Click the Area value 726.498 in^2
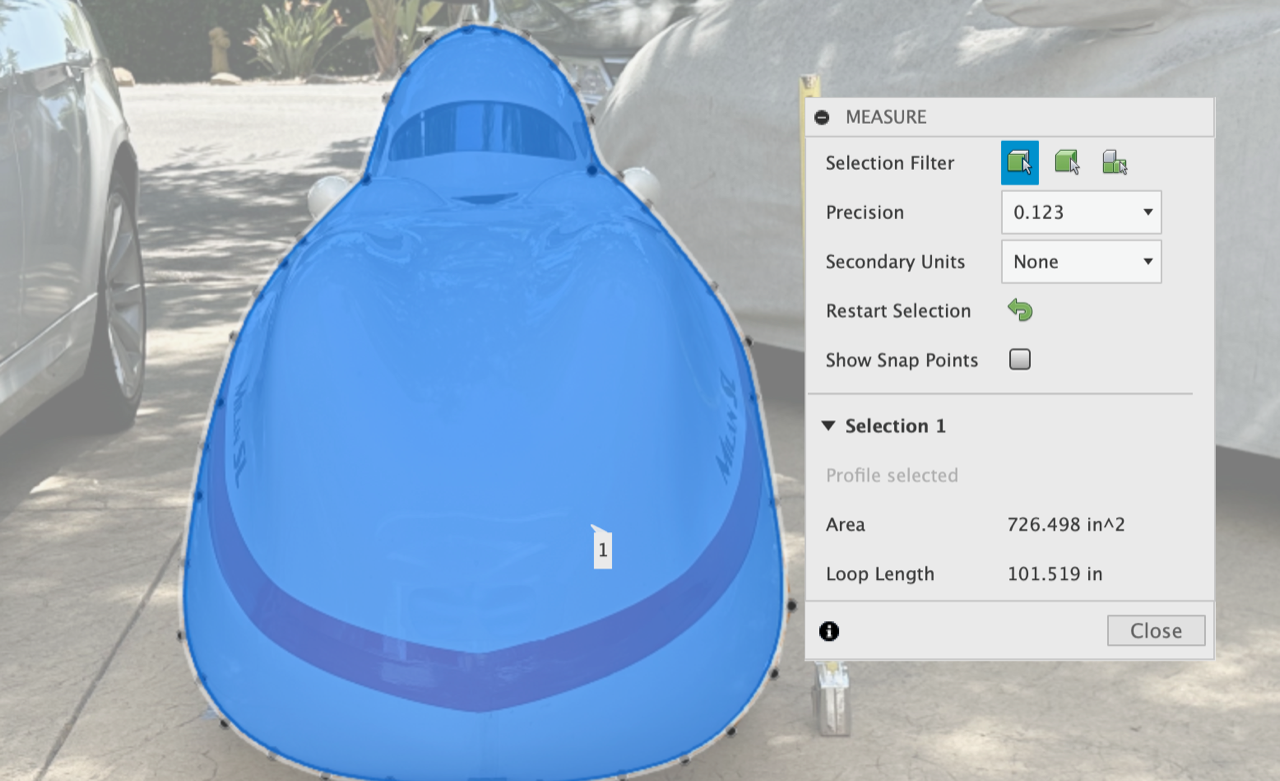 [1065, 525]
